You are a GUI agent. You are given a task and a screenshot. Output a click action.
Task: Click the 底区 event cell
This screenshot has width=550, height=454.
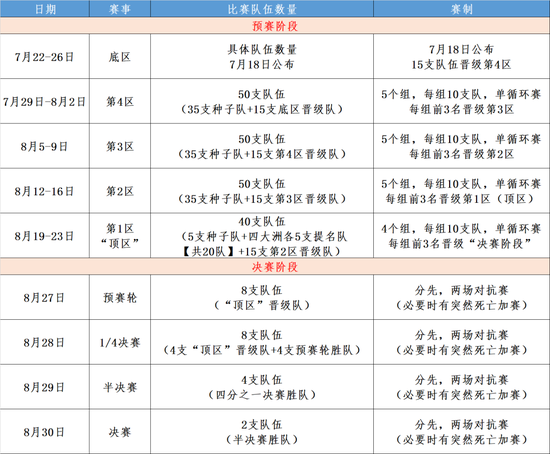120,56
